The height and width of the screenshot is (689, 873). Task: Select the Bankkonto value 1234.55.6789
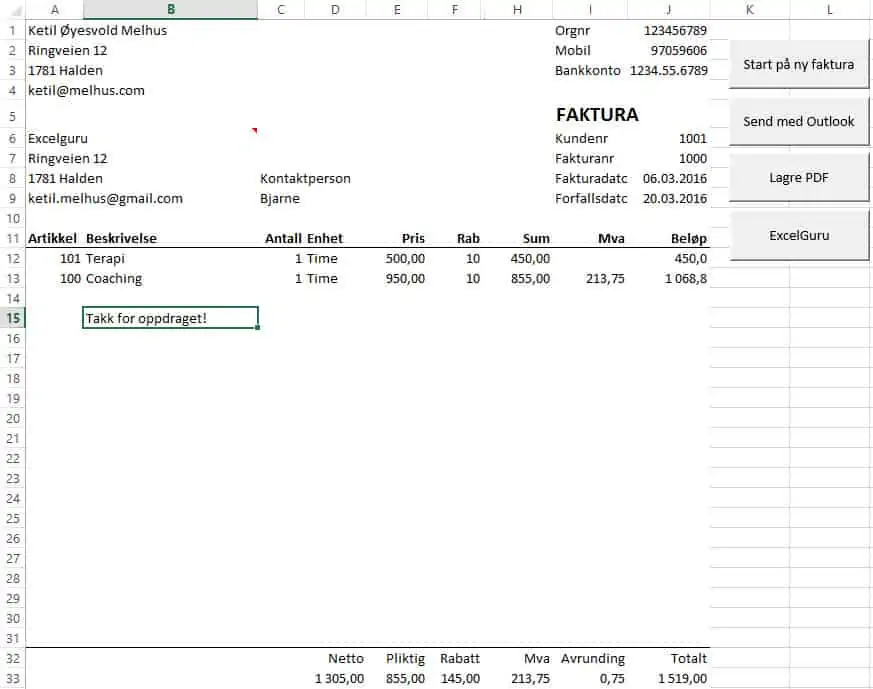669,71
